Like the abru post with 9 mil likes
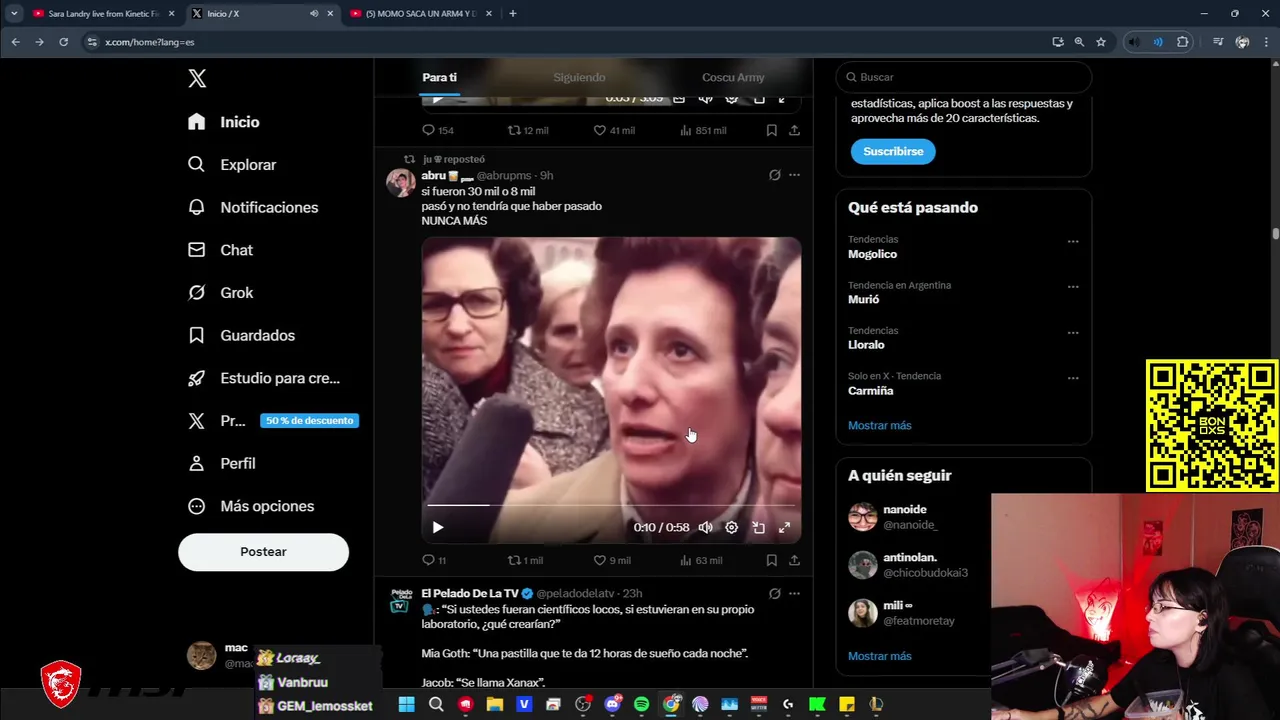Screen dimensions: 1280x720 tap(612, 561)
